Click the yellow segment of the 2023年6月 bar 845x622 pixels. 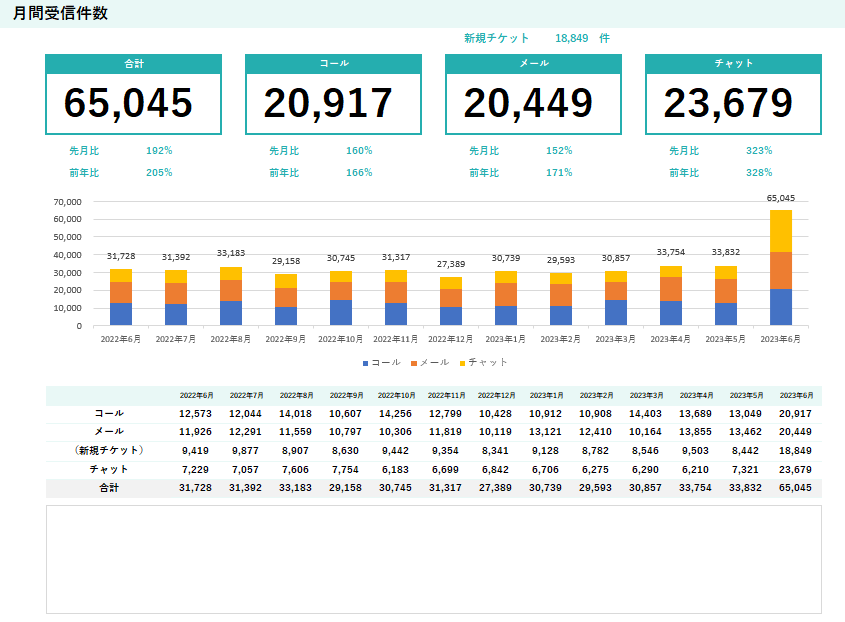point(780,230)
